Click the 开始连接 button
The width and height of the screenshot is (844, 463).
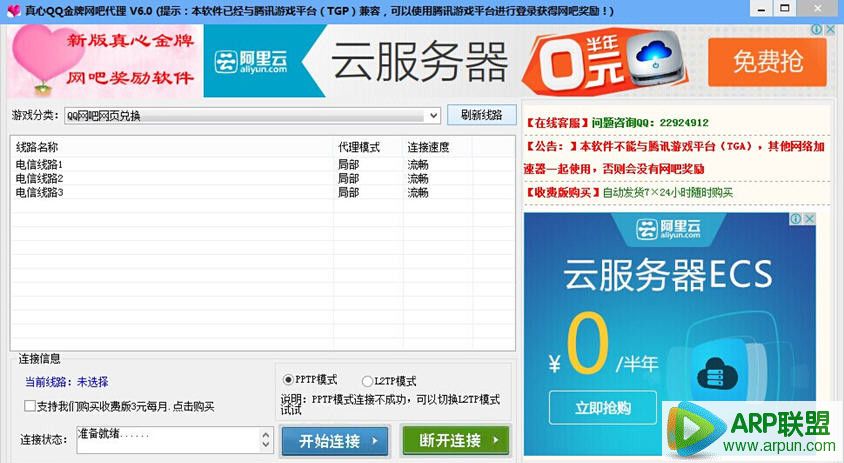coord(335,441)
